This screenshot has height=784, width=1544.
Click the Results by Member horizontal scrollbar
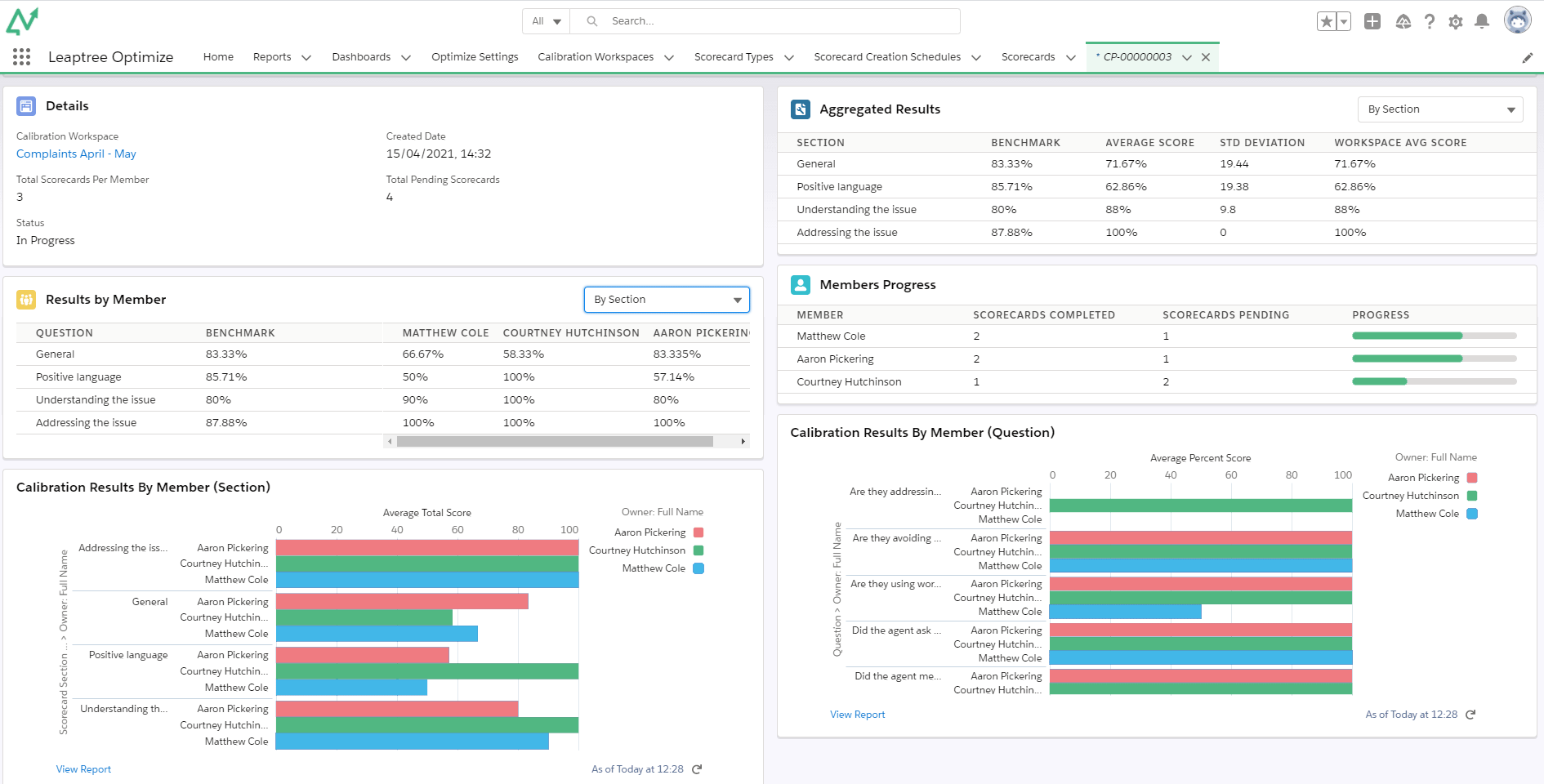pos(555,442)
